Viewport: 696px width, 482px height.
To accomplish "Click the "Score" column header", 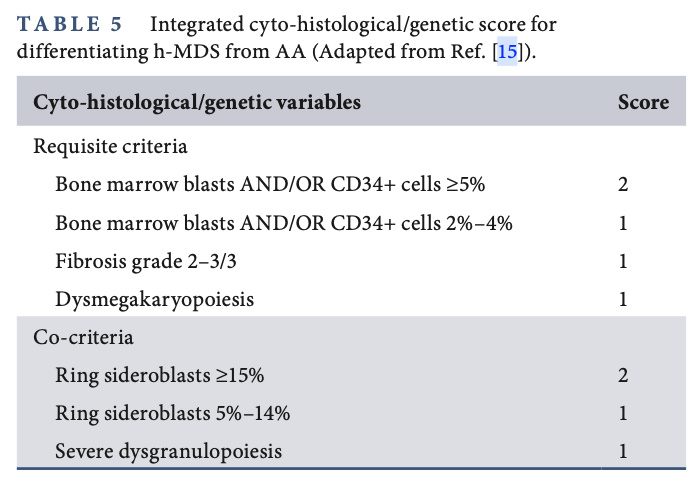I will coord(643,102).
